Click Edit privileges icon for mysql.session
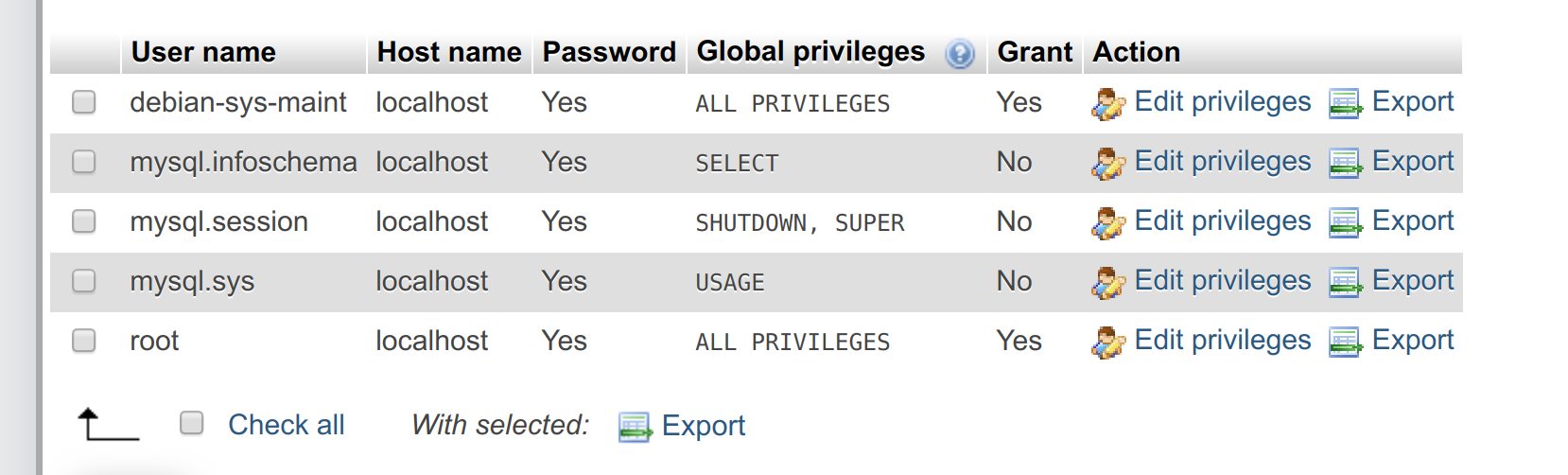1568x475 pixels. tap(1107, 222)
